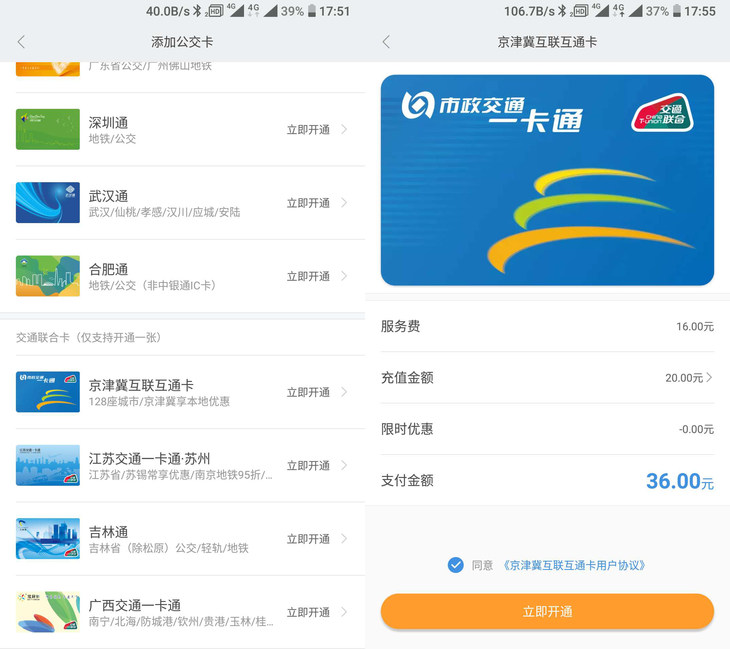Tap the orange 立即开通 button

(548, 611)
